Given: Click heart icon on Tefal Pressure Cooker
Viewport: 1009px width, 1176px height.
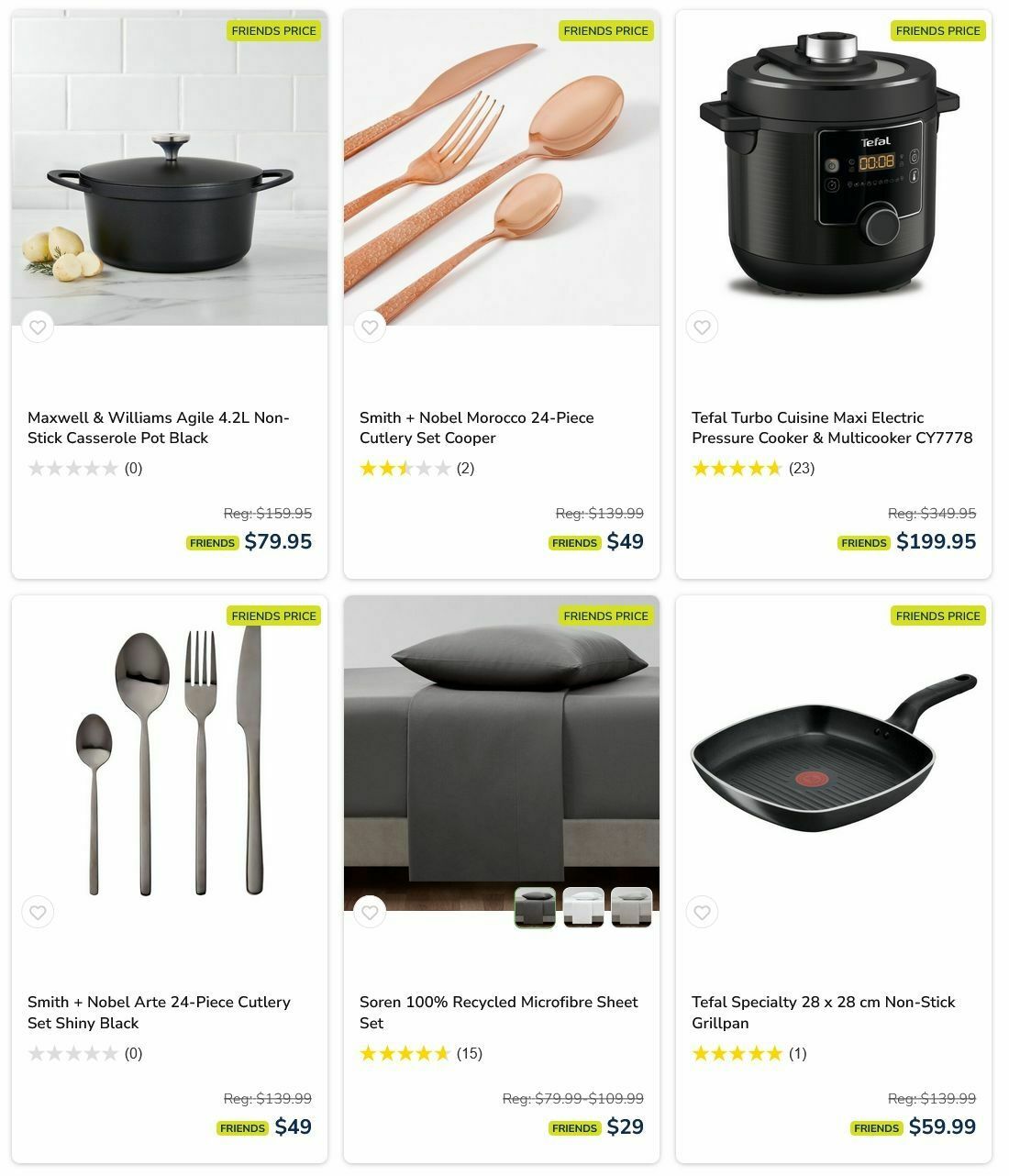Looking at the screenshot, I should (702, 327).
